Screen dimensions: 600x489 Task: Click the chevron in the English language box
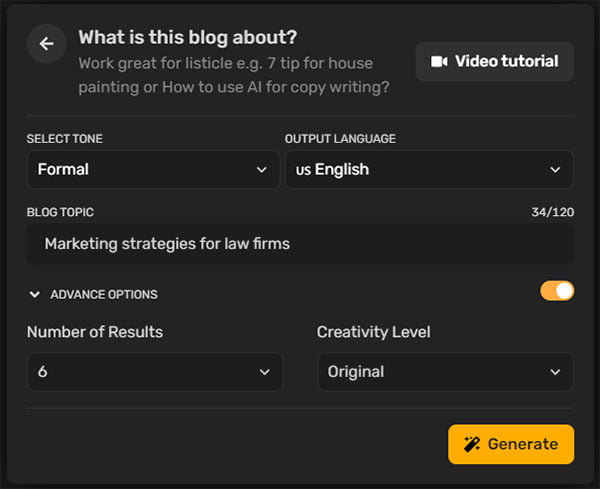[555, 170]
